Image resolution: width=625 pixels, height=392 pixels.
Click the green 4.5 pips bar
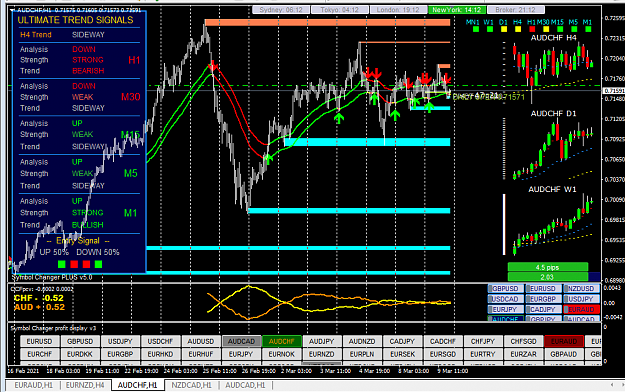548,267
